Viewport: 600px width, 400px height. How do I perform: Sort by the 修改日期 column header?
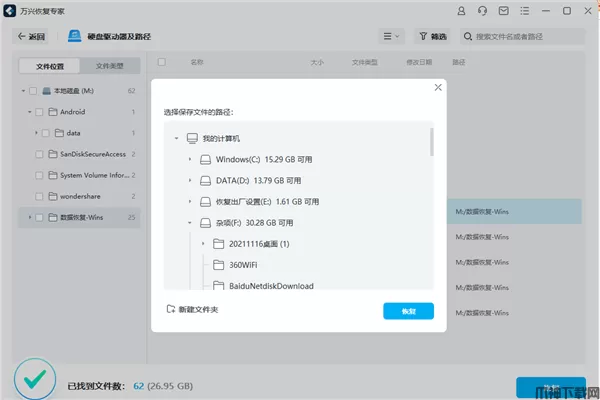click(419, 62)
